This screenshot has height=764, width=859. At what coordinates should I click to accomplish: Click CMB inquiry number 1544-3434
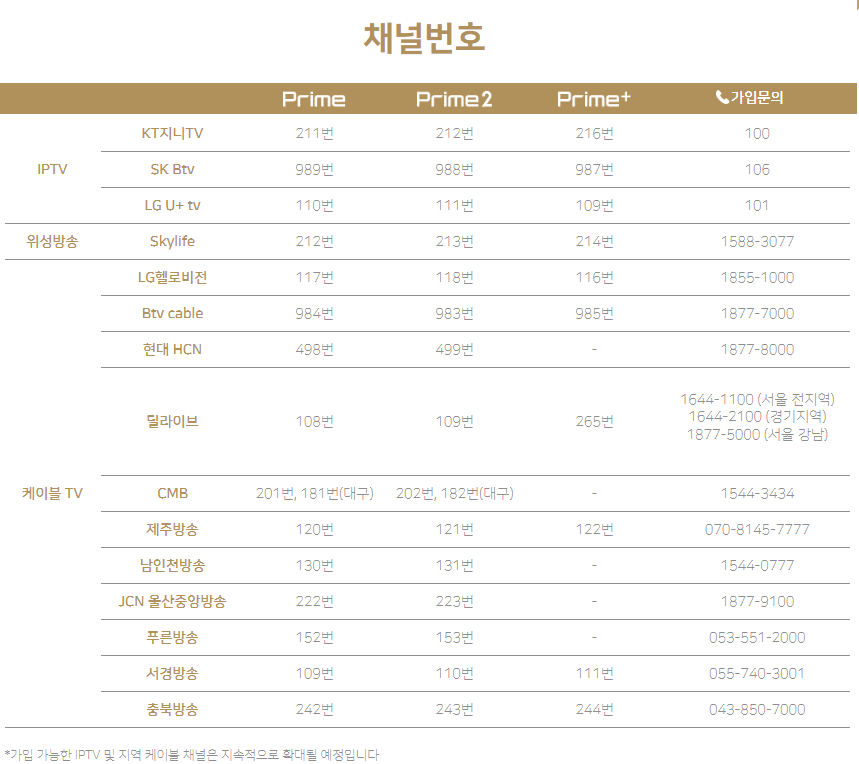[x=757, y=493]
